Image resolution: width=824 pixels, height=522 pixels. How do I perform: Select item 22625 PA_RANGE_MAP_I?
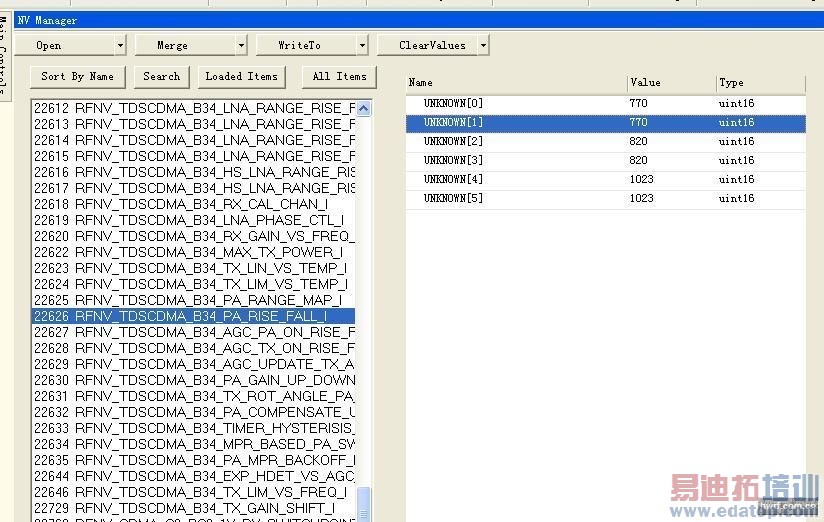pyautogui.click(x=194, y=300)
